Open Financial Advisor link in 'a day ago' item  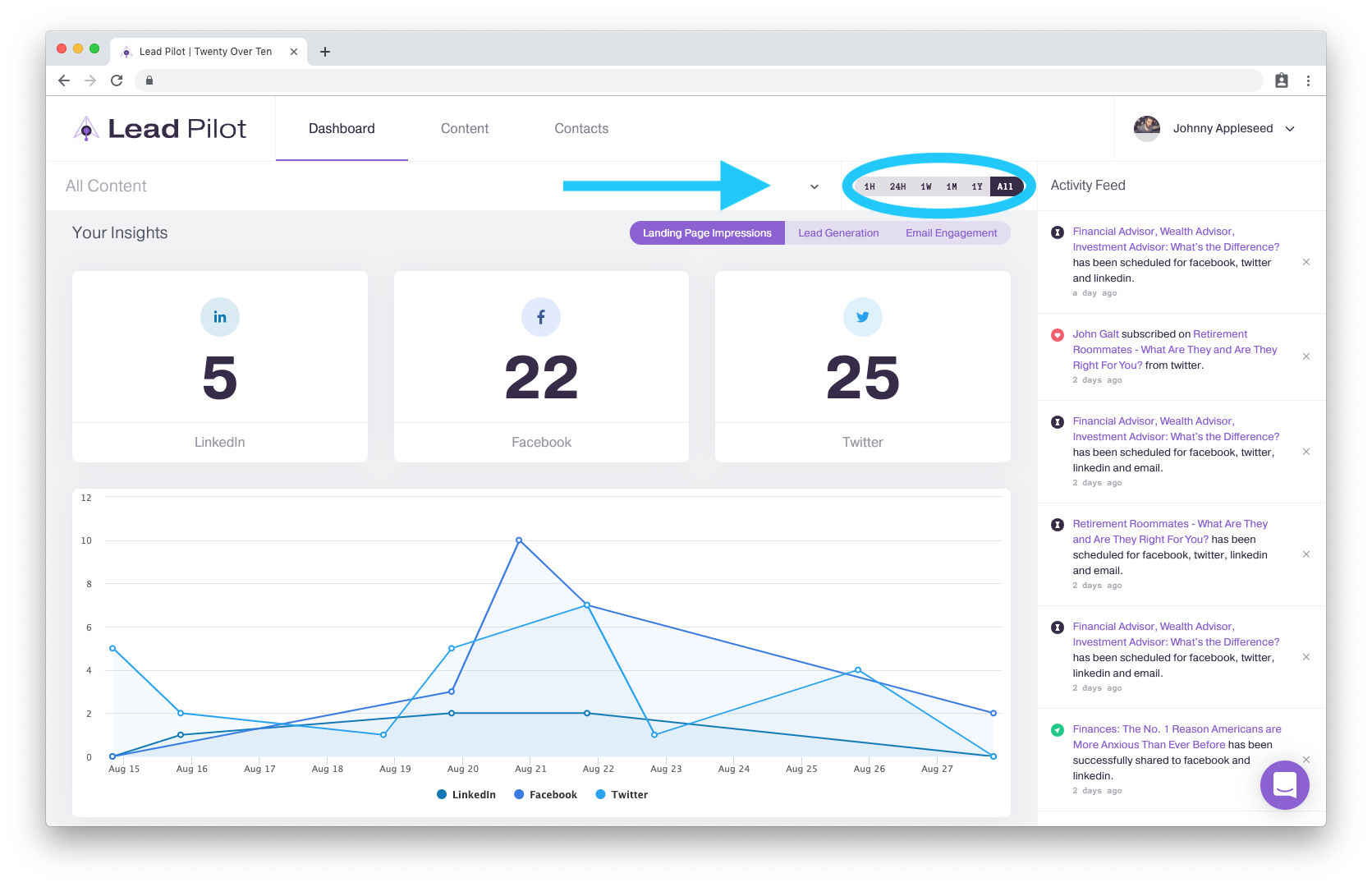coord(1176,239)
